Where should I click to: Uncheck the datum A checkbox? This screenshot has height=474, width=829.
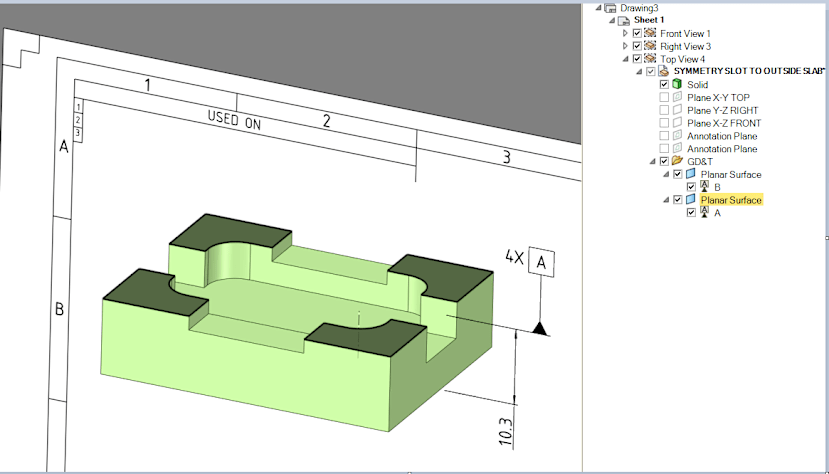coord(691,212)
